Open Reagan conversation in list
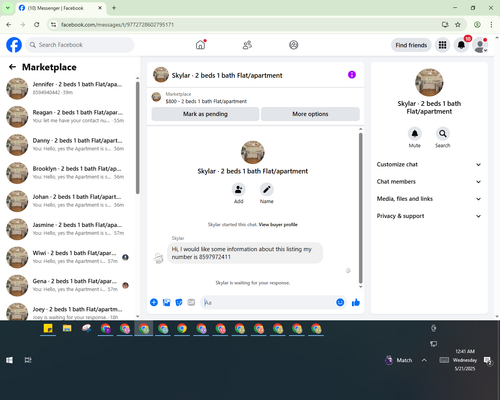Image resolution: width=500 pixels, height=400 pixels. tap(68, 116)
